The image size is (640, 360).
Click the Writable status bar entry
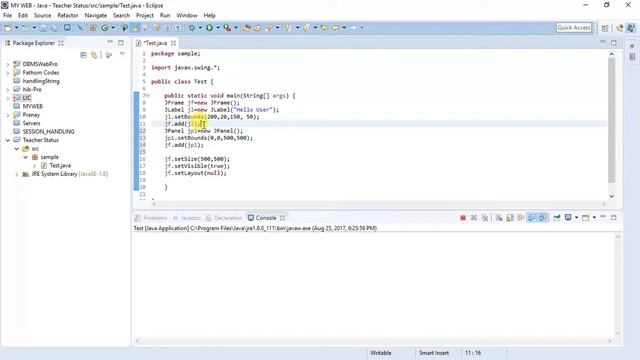tap(381, 353)
